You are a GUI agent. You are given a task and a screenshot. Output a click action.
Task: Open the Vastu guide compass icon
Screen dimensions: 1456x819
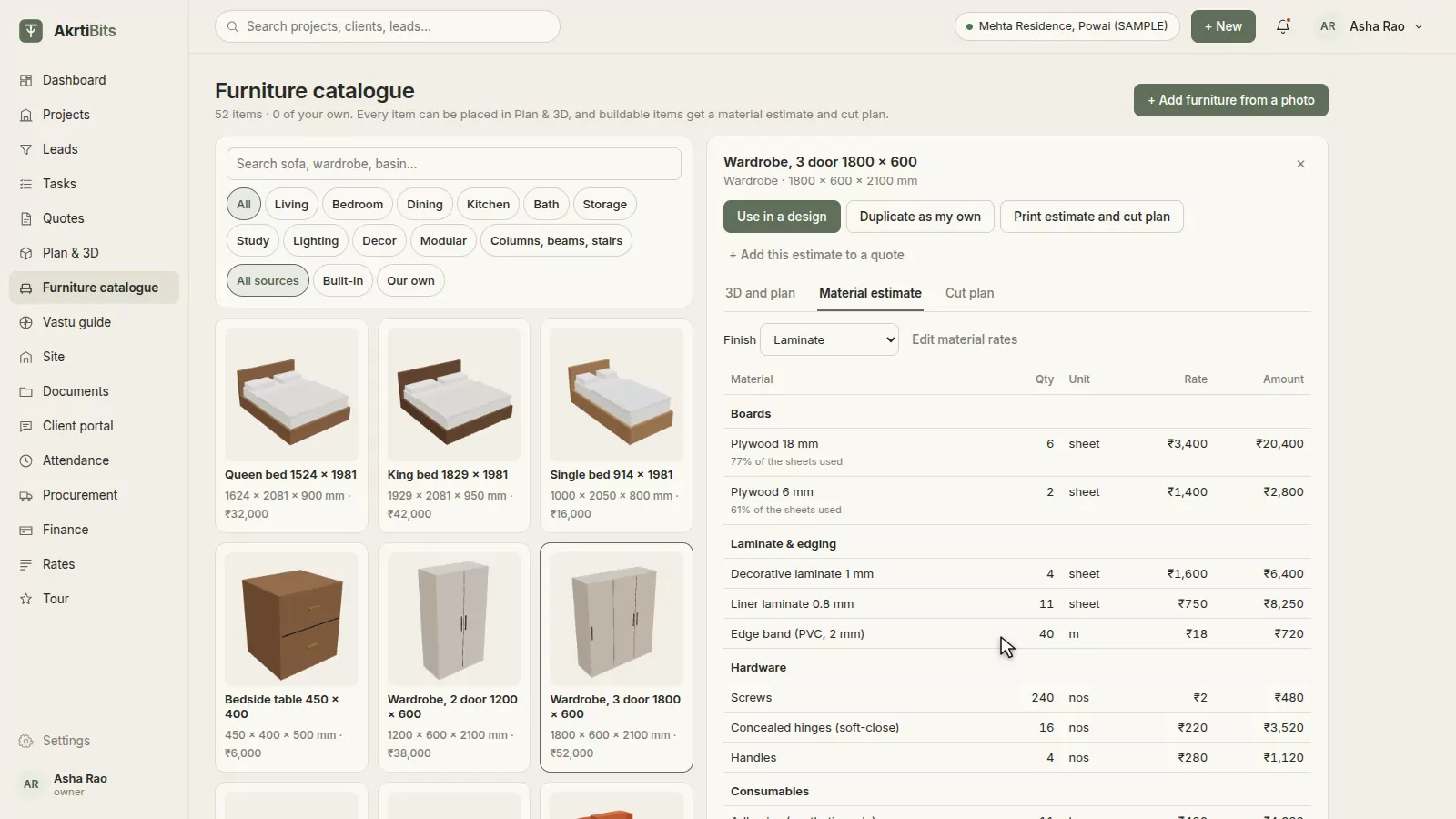(x=25, y=322)
